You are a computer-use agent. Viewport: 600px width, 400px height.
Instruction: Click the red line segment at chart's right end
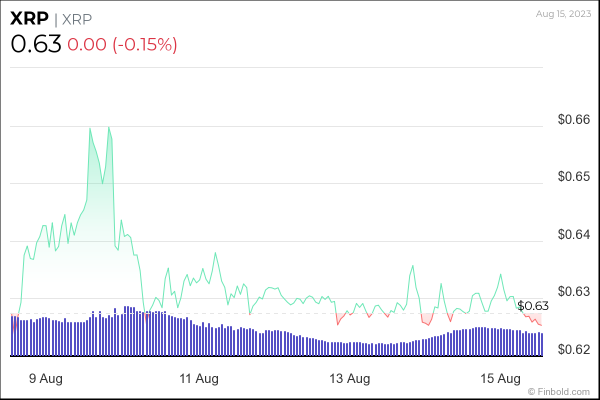536,322
